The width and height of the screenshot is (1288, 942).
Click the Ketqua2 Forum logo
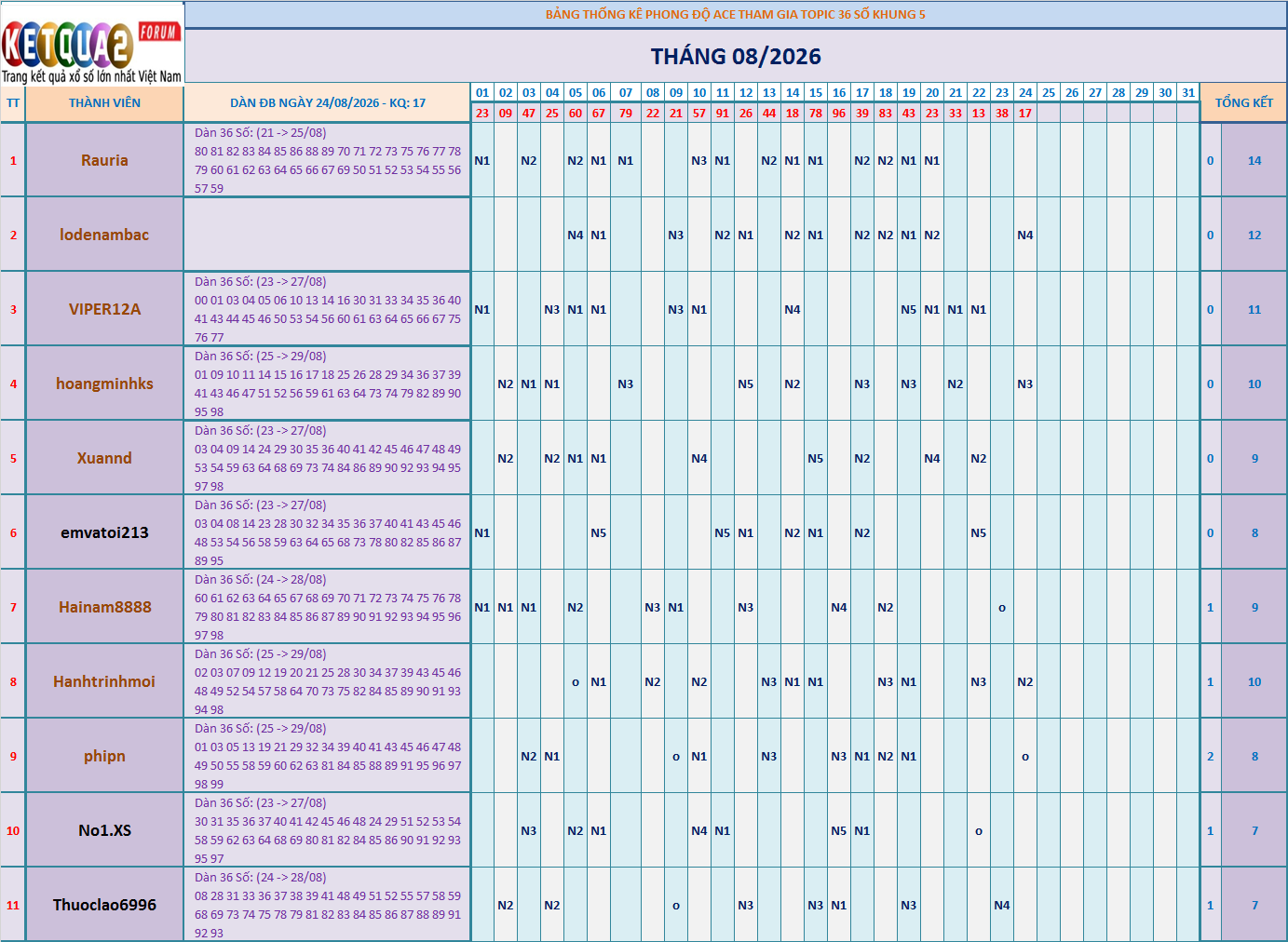pyautogui.click(x=92, y=43)
